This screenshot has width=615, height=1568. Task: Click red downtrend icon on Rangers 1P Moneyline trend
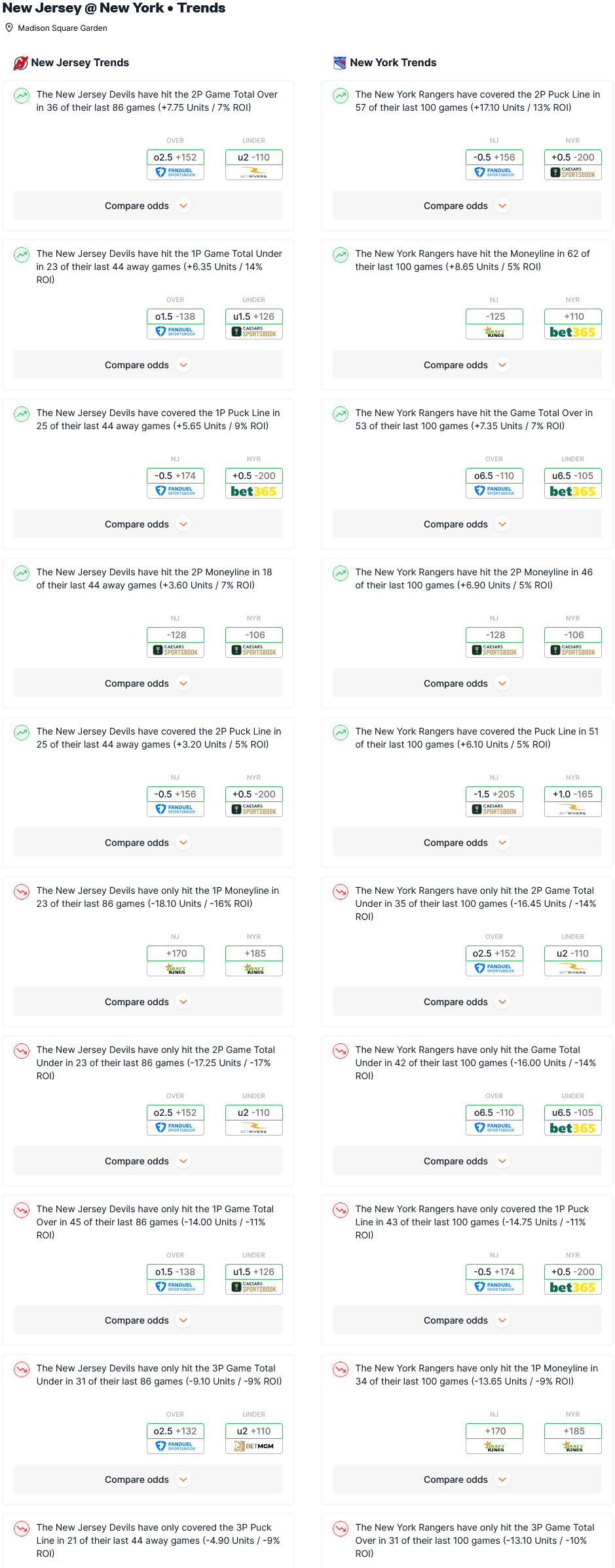tap(341, 1369)
